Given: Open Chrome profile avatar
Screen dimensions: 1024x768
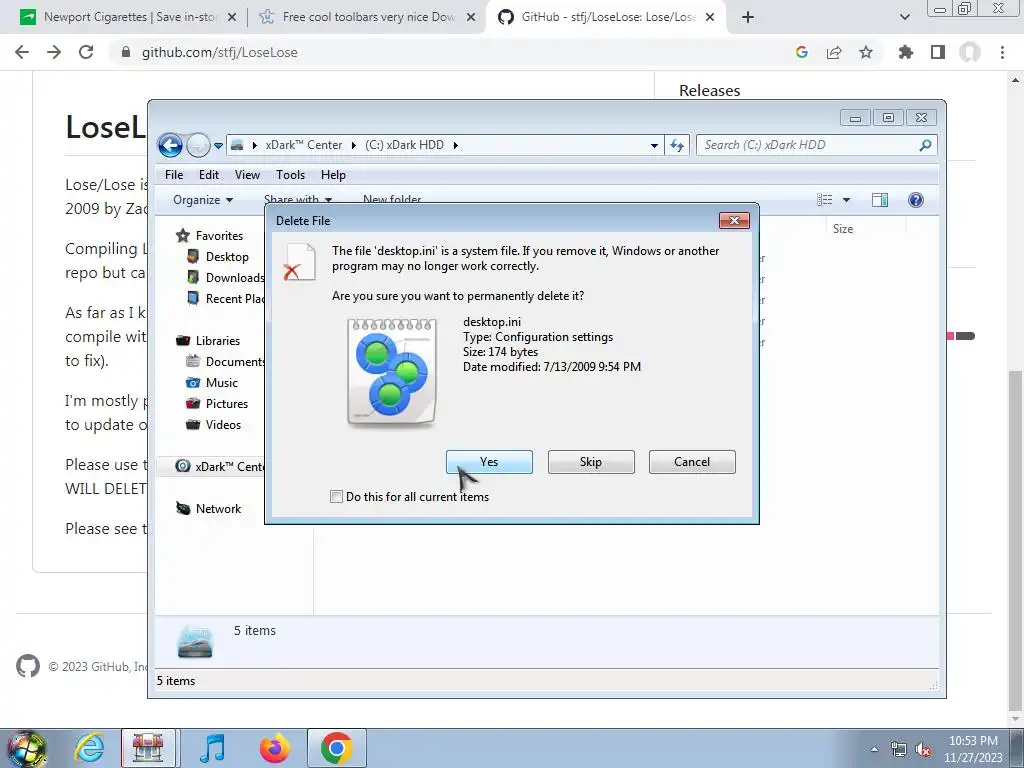Looking at the screenshot, I should [970, 52].
